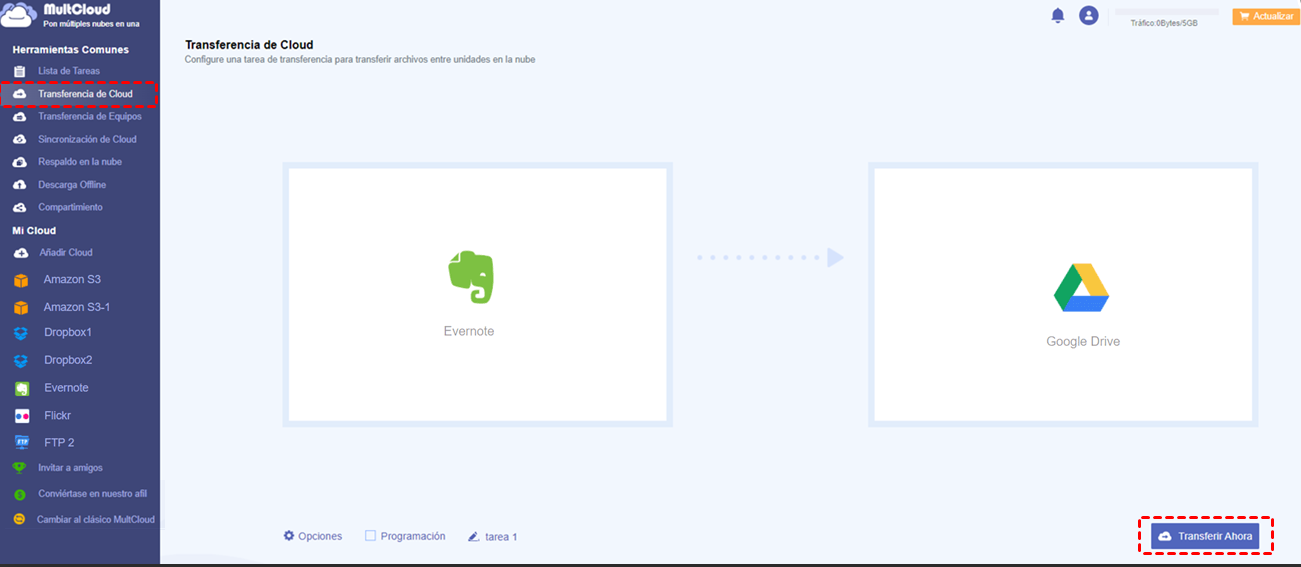The width and height of the screenshot is (1301, 567).
Task: Open notifications bell icon
Action: (x=1058, y=16)
